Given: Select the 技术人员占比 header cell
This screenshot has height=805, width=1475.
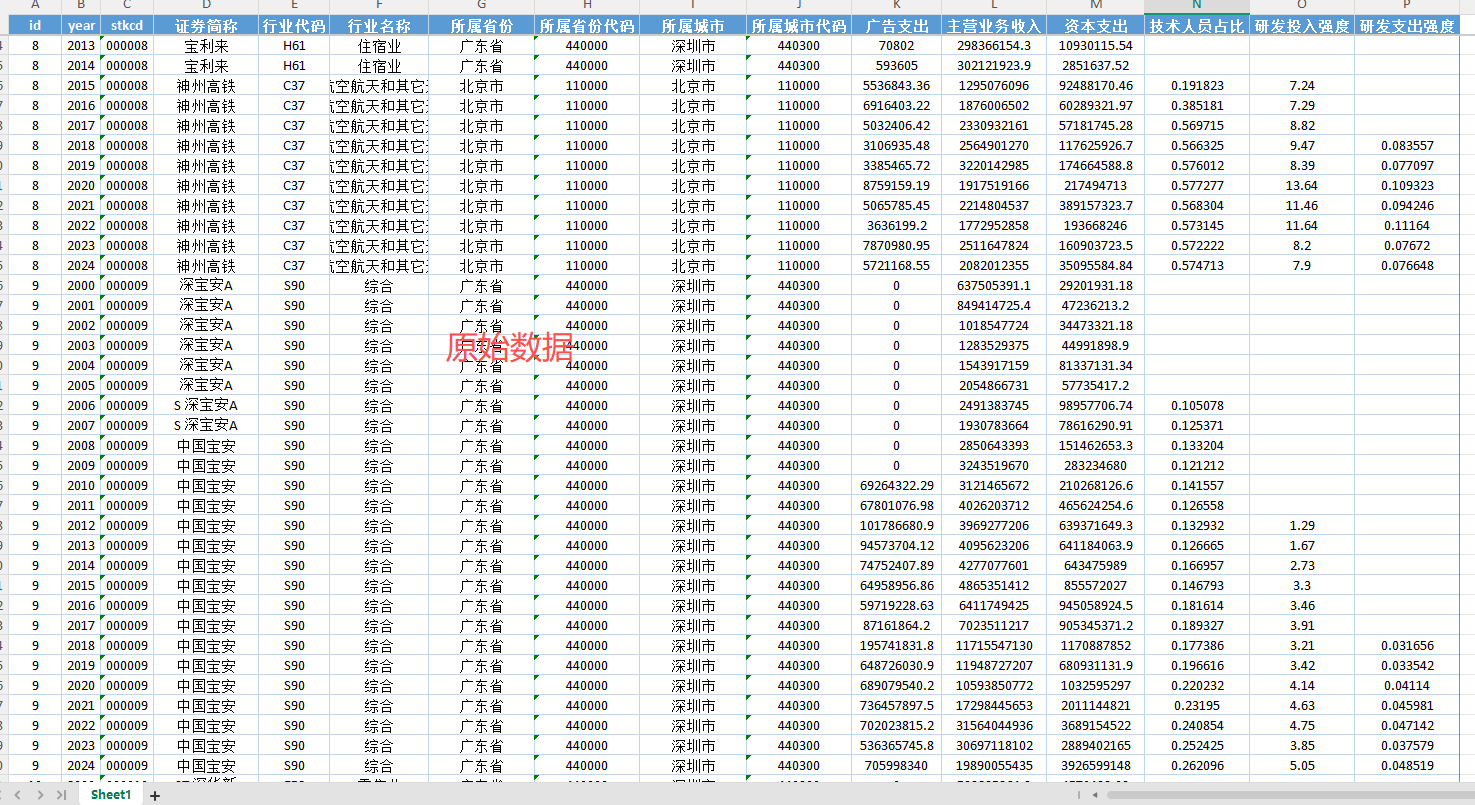Looking at the screenshot, I should click(x=1196, y=26).
